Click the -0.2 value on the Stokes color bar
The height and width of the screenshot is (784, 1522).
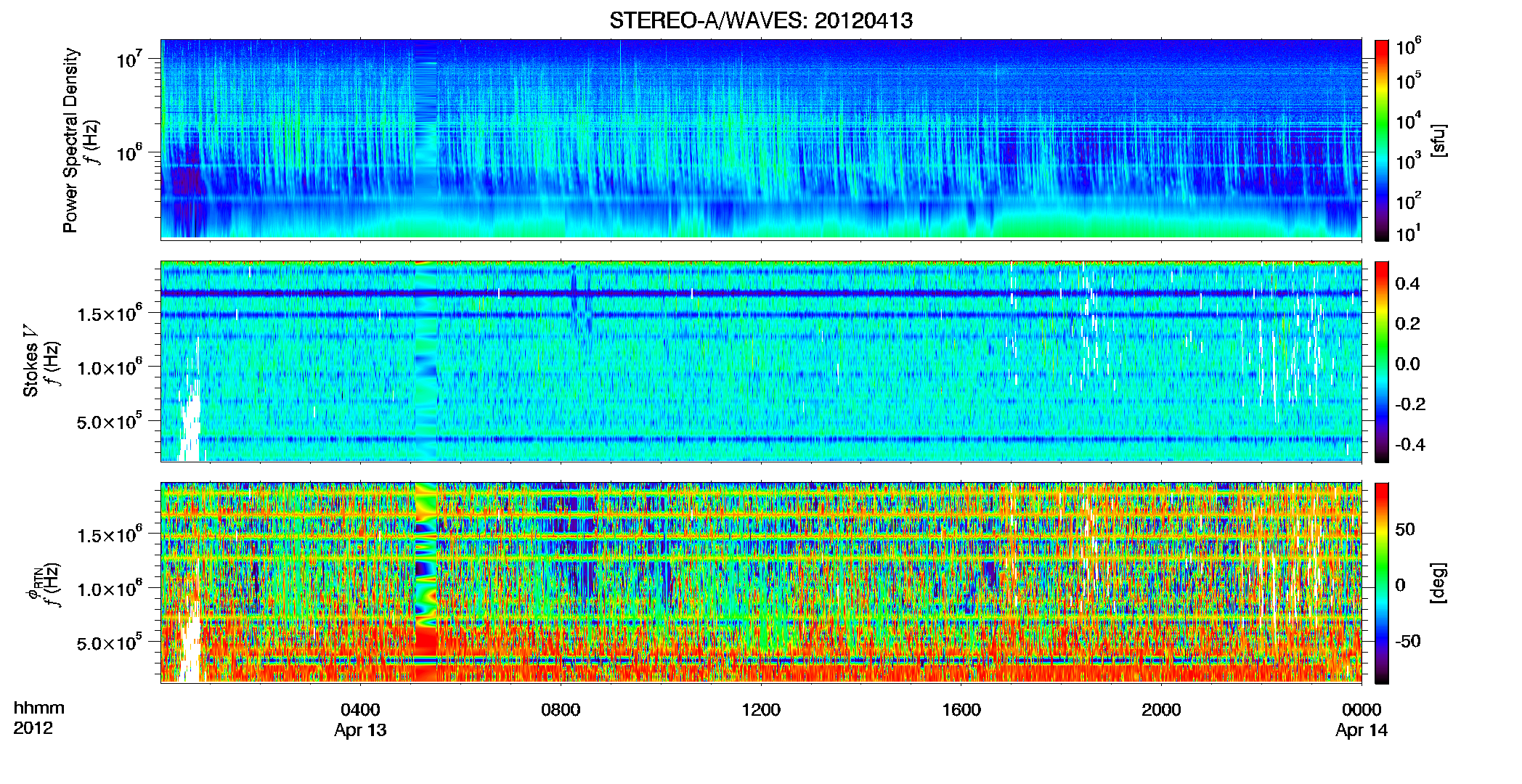1410,404
